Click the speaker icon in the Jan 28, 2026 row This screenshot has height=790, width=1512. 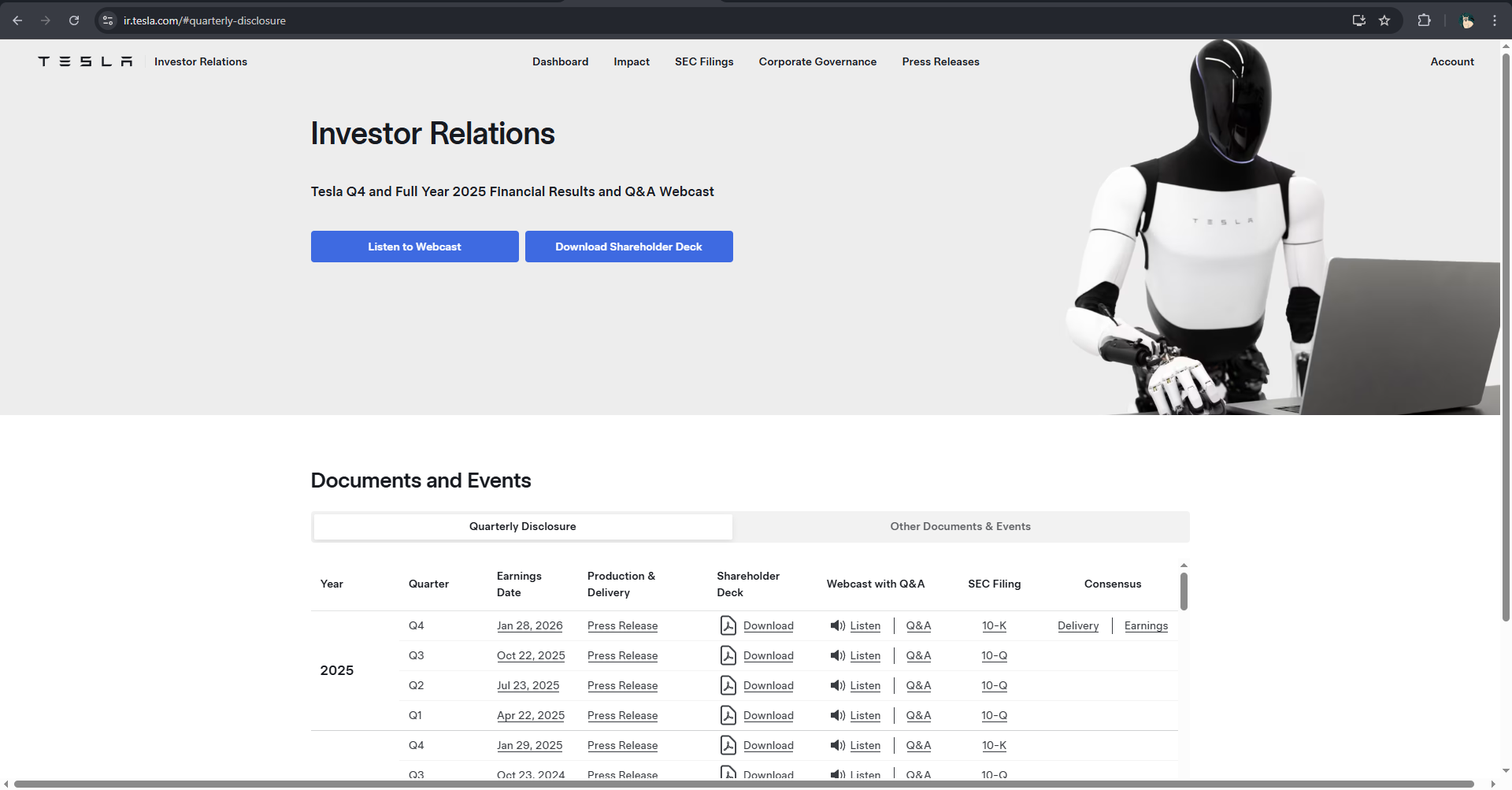coord(837,625)
